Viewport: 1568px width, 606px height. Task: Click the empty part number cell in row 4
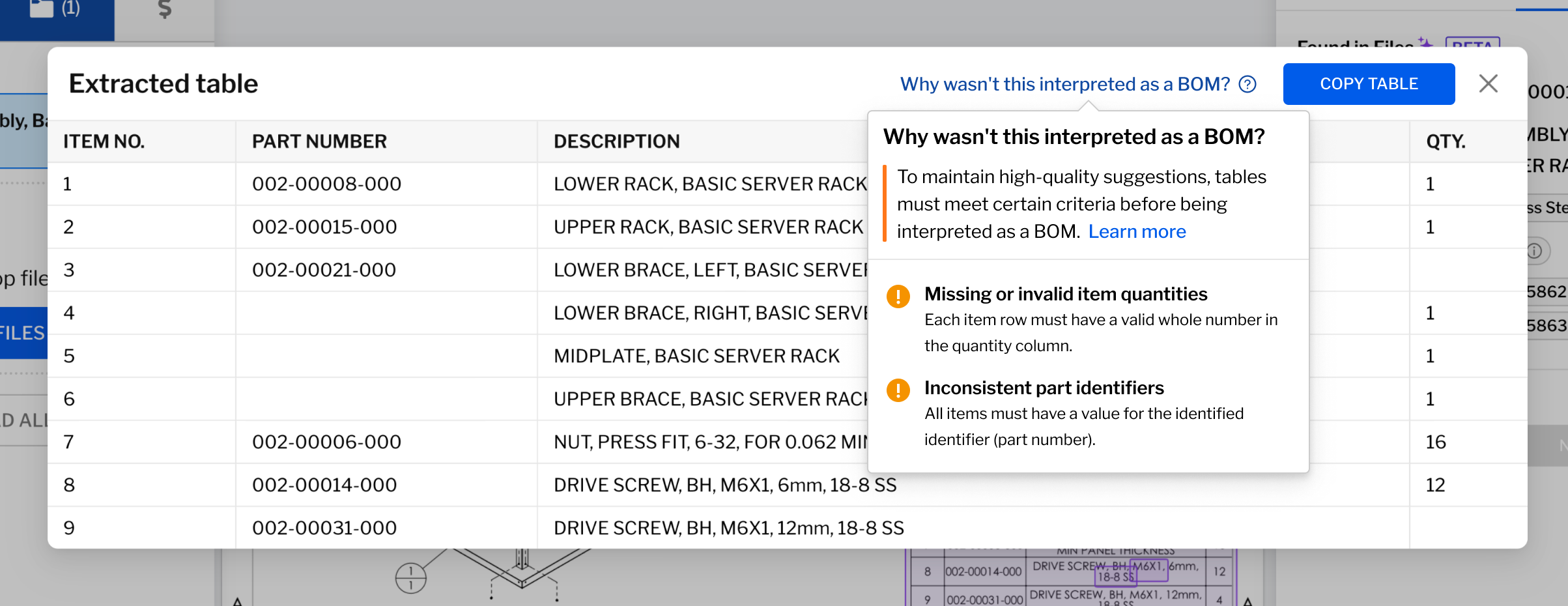(x=386, y=313)
